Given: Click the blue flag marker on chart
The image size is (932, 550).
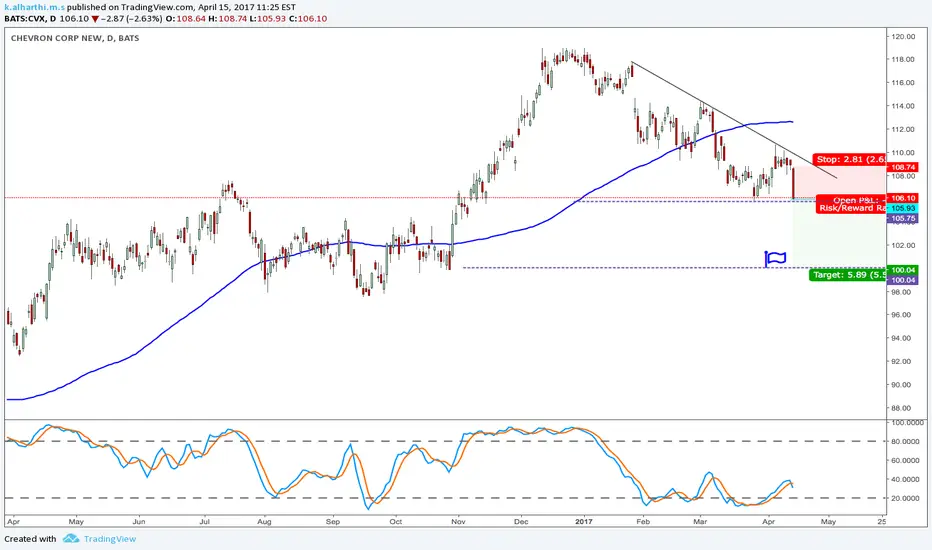Looking at the screenshot, I should [775, 258].
